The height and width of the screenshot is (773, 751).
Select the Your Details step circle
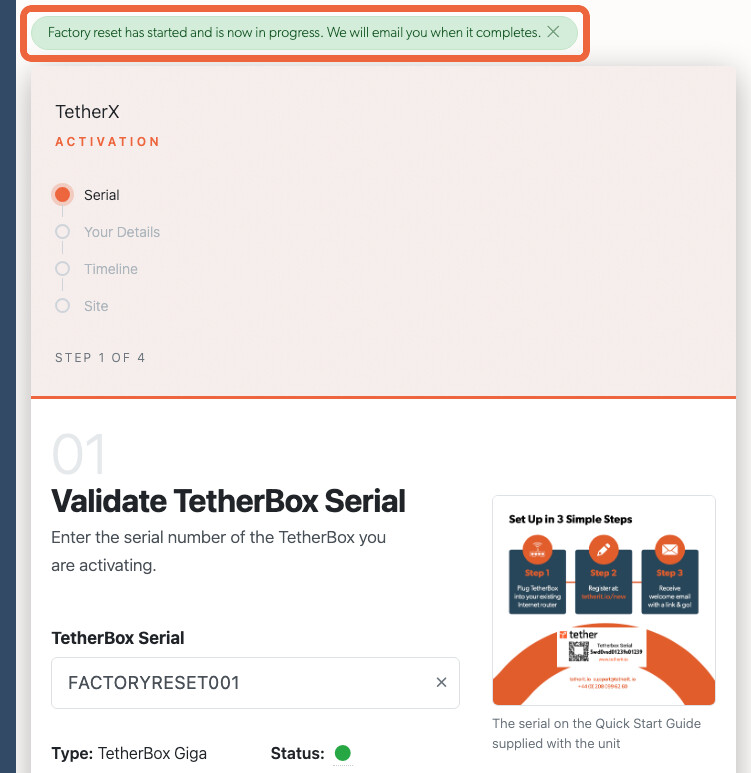[x=63, y=232]
